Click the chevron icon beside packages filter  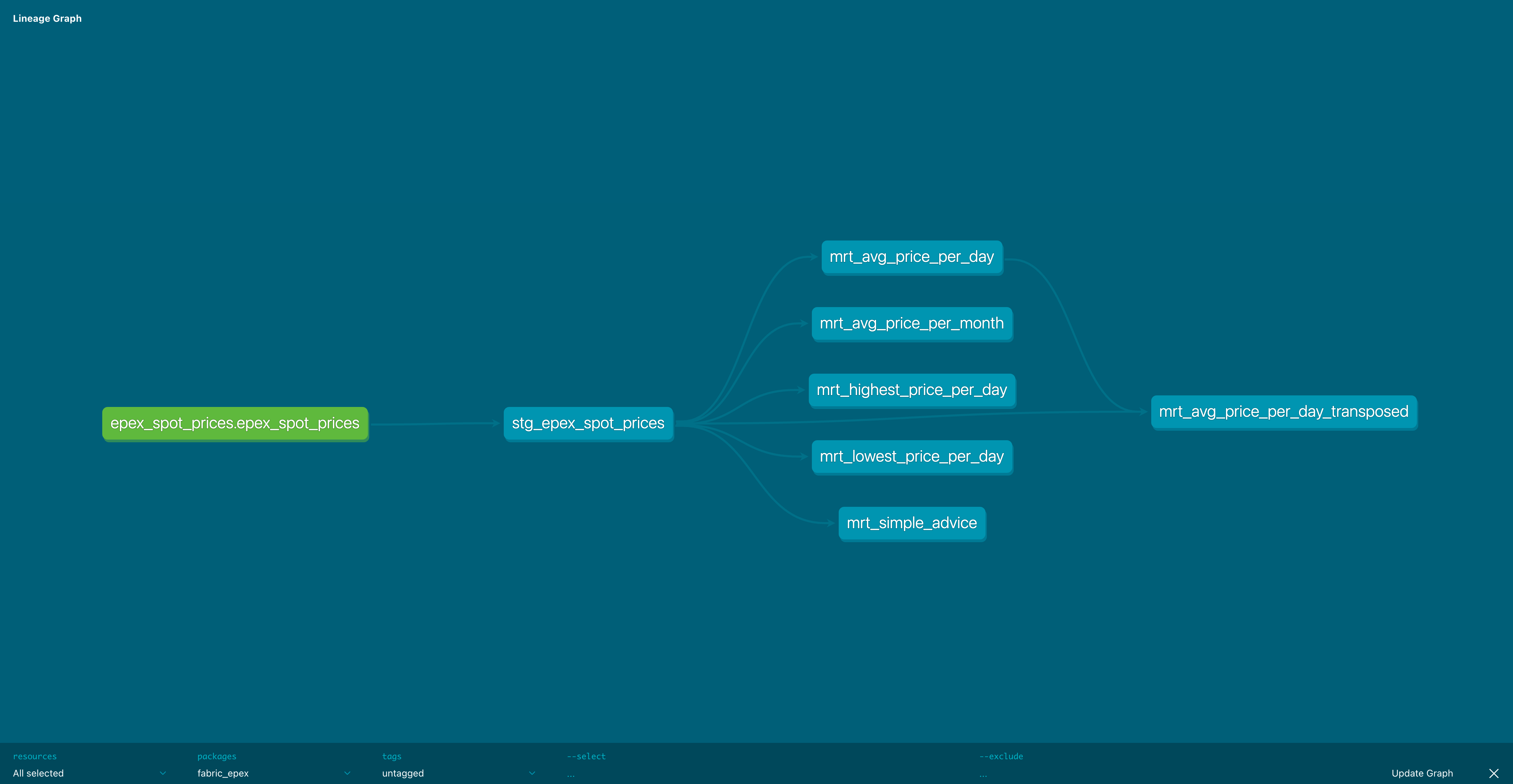(x=348, y=773)
